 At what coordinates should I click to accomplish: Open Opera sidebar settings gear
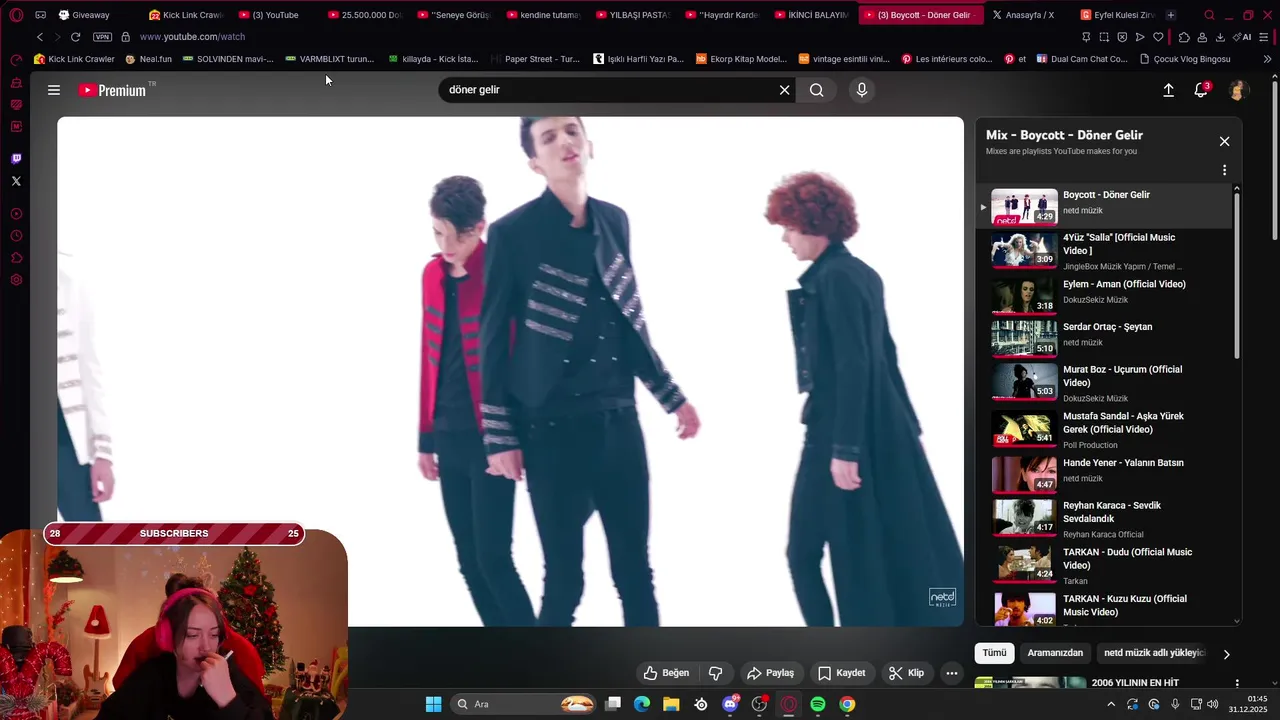(x=16, y=280)
